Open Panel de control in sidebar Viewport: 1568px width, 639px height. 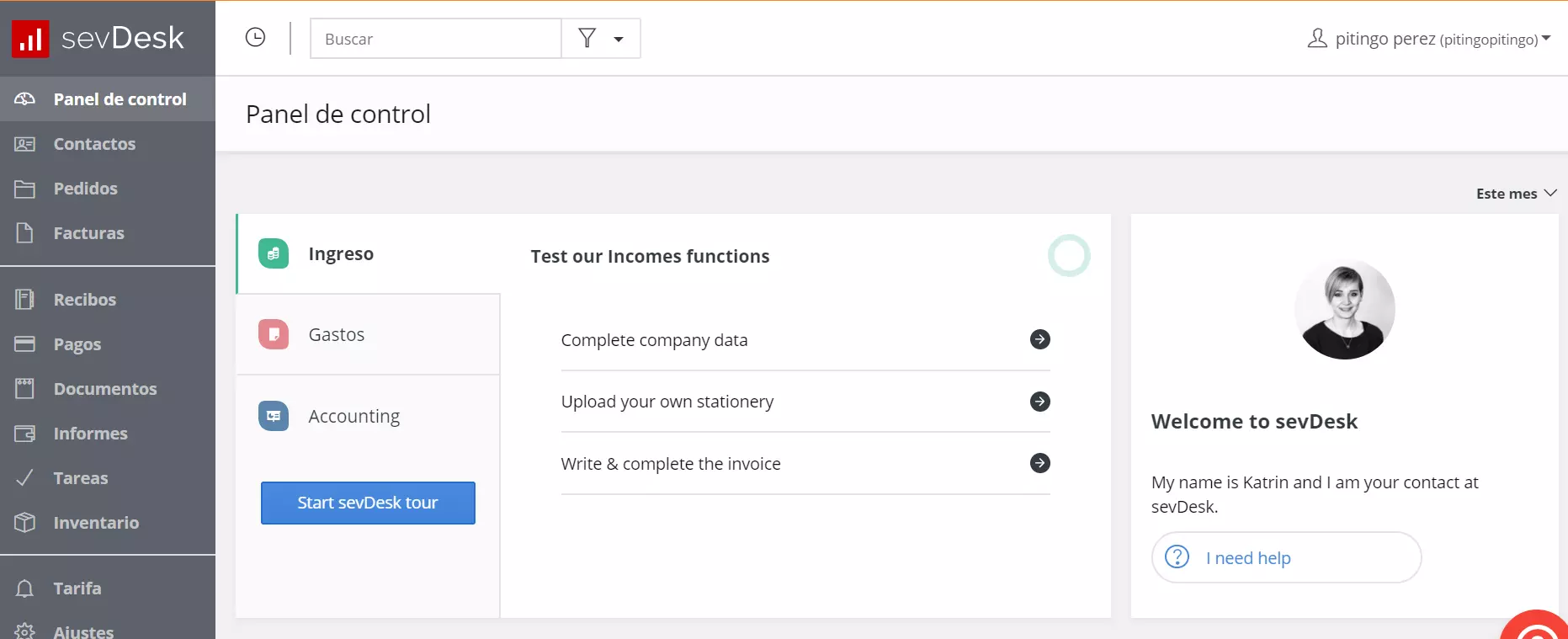[x=108, y=99]
